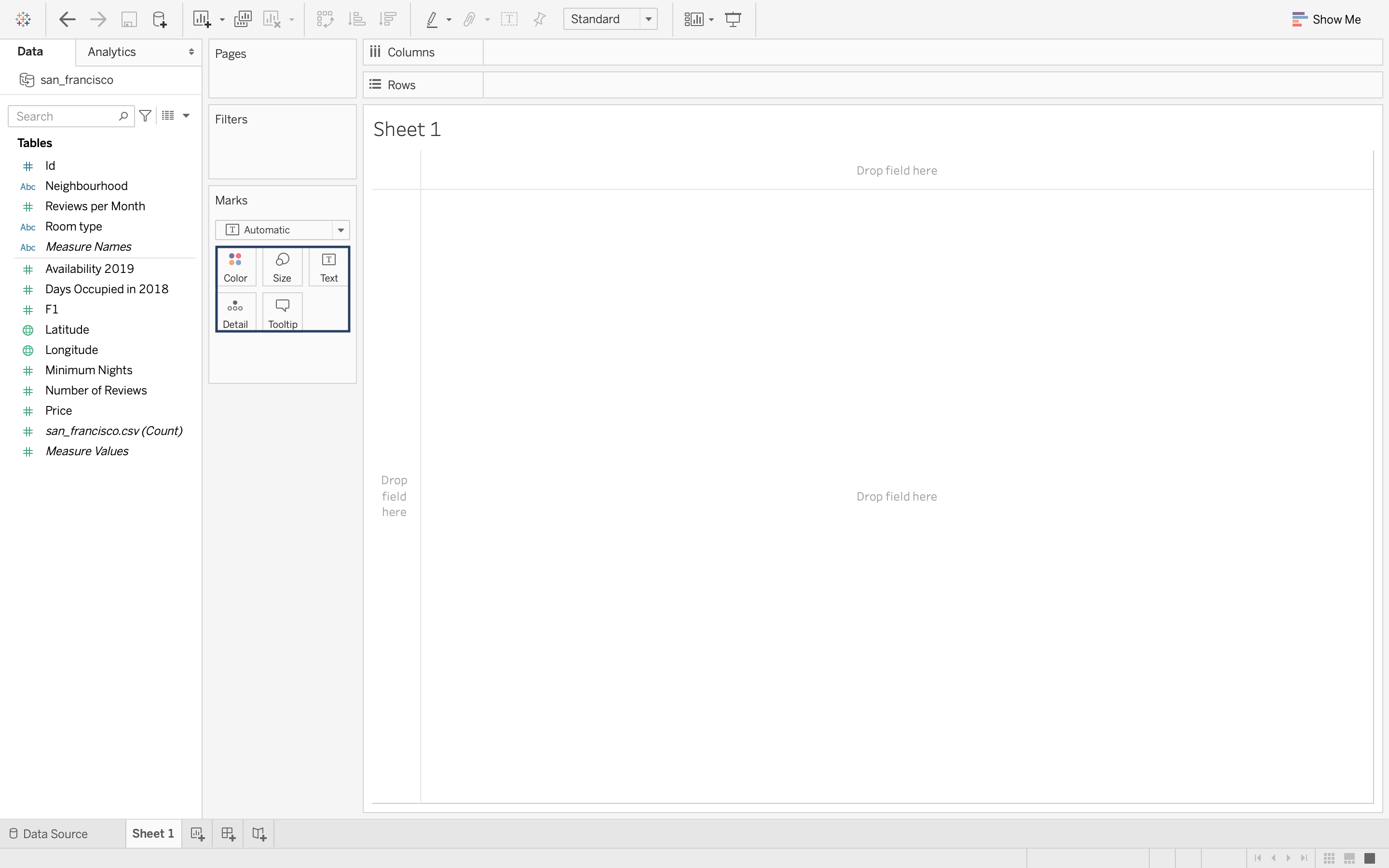Click the Highlight pen icon
The height and width of the screenshot is (868, 1389).
(x=432, y=19)
